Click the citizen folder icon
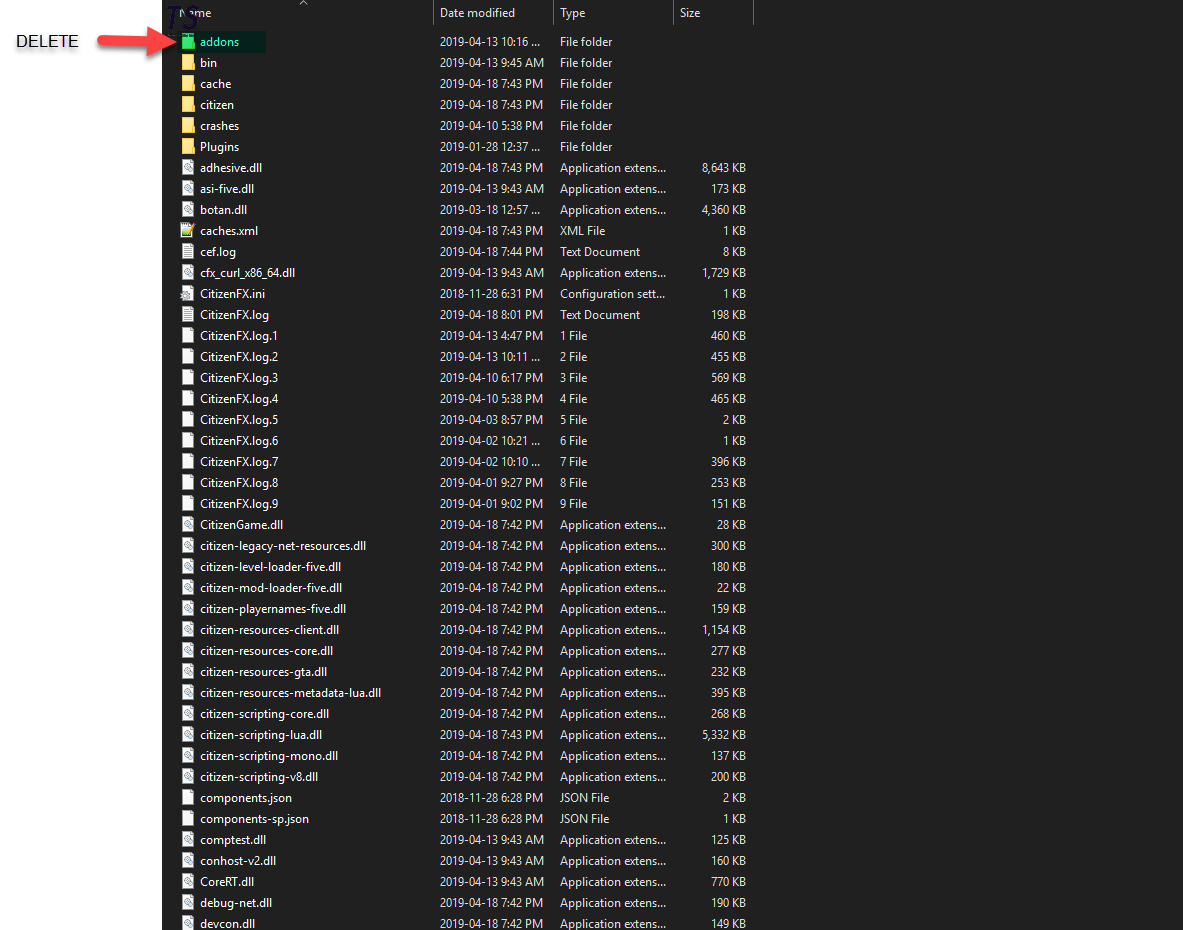This screenshot has height=930, width=1183. [188, 105]
